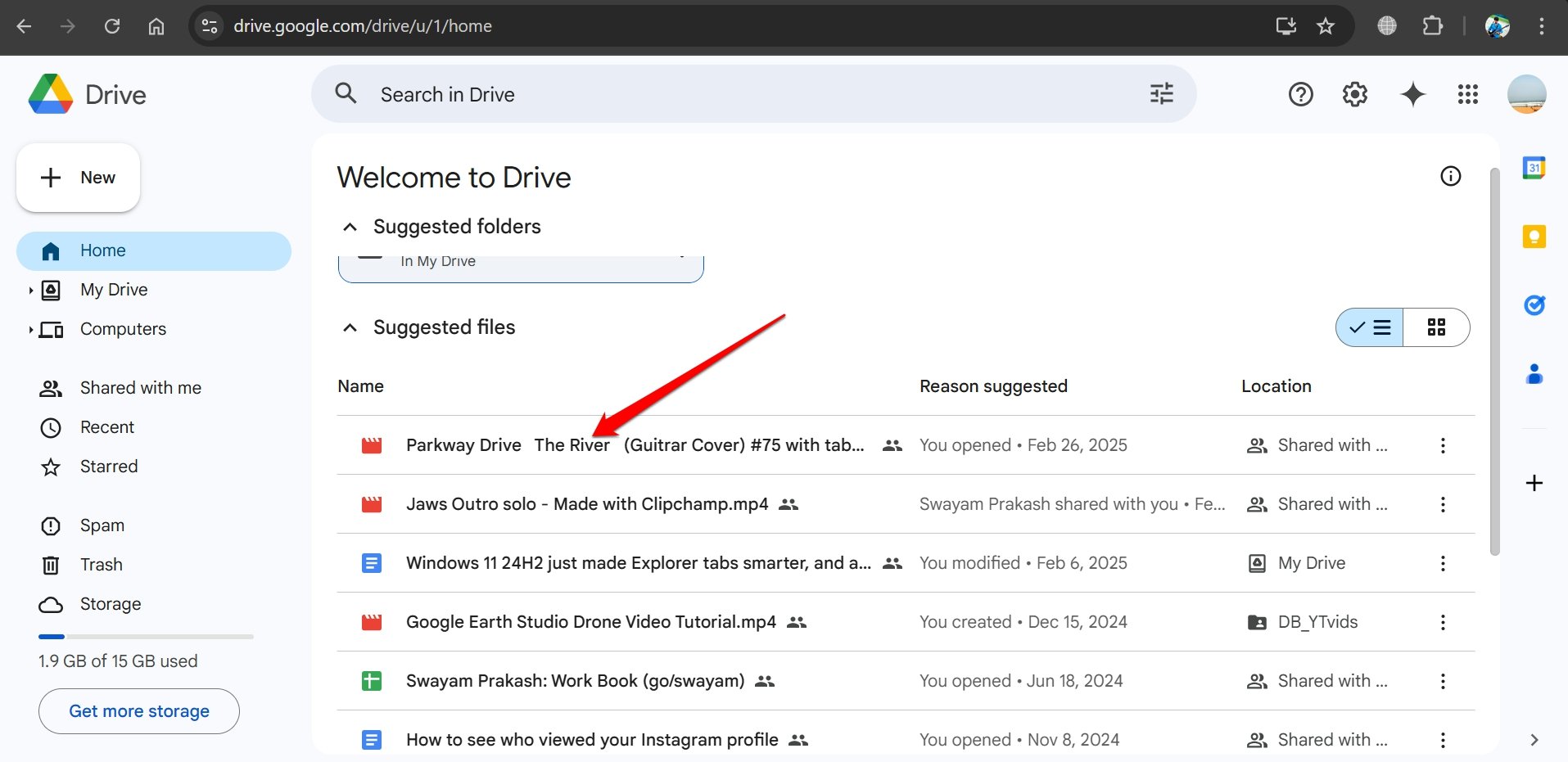Open more actions for Instagram profile doc
Image resolution: width=1568 pixels, height=762 pixels.
(1443, 740)
